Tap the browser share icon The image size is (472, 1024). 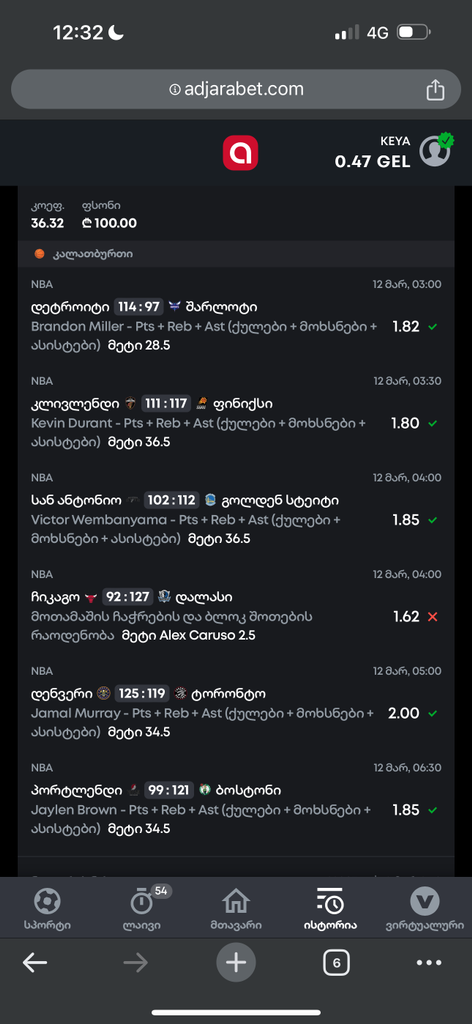435,89
